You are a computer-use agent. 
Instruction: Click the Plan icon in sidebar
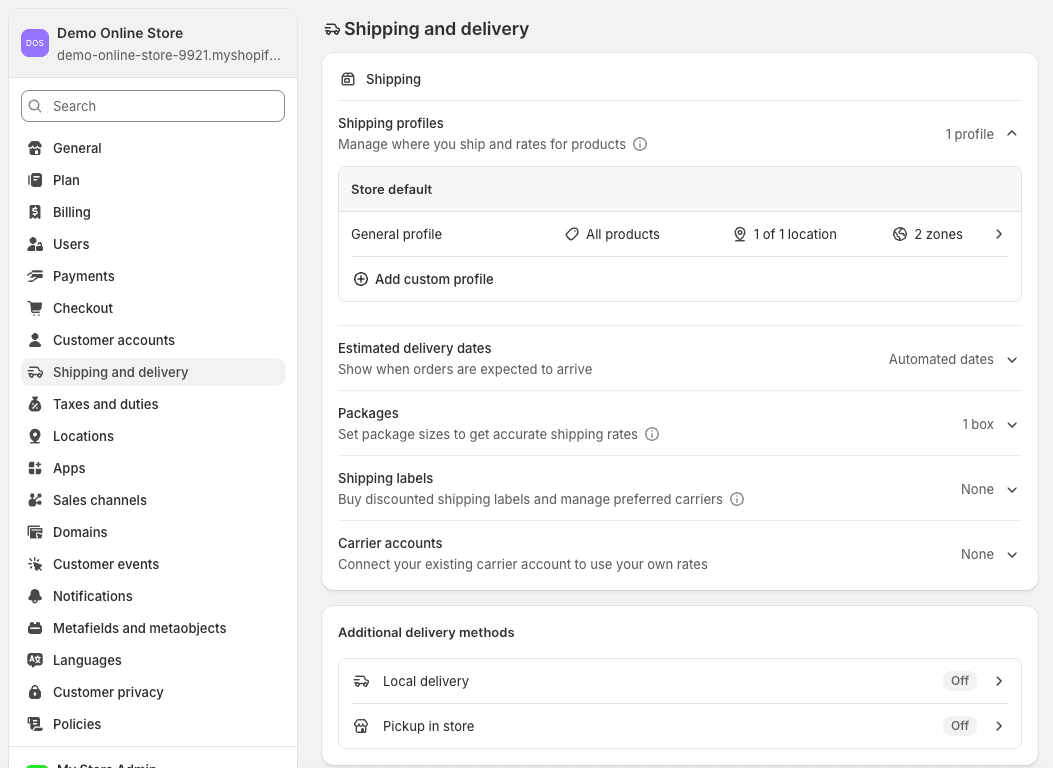[35, 180]
